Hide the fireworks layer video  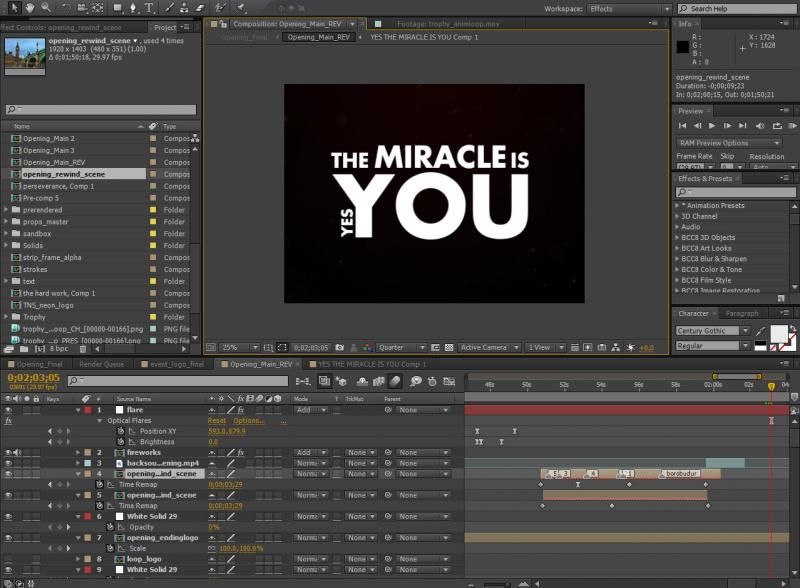(8, 453)
